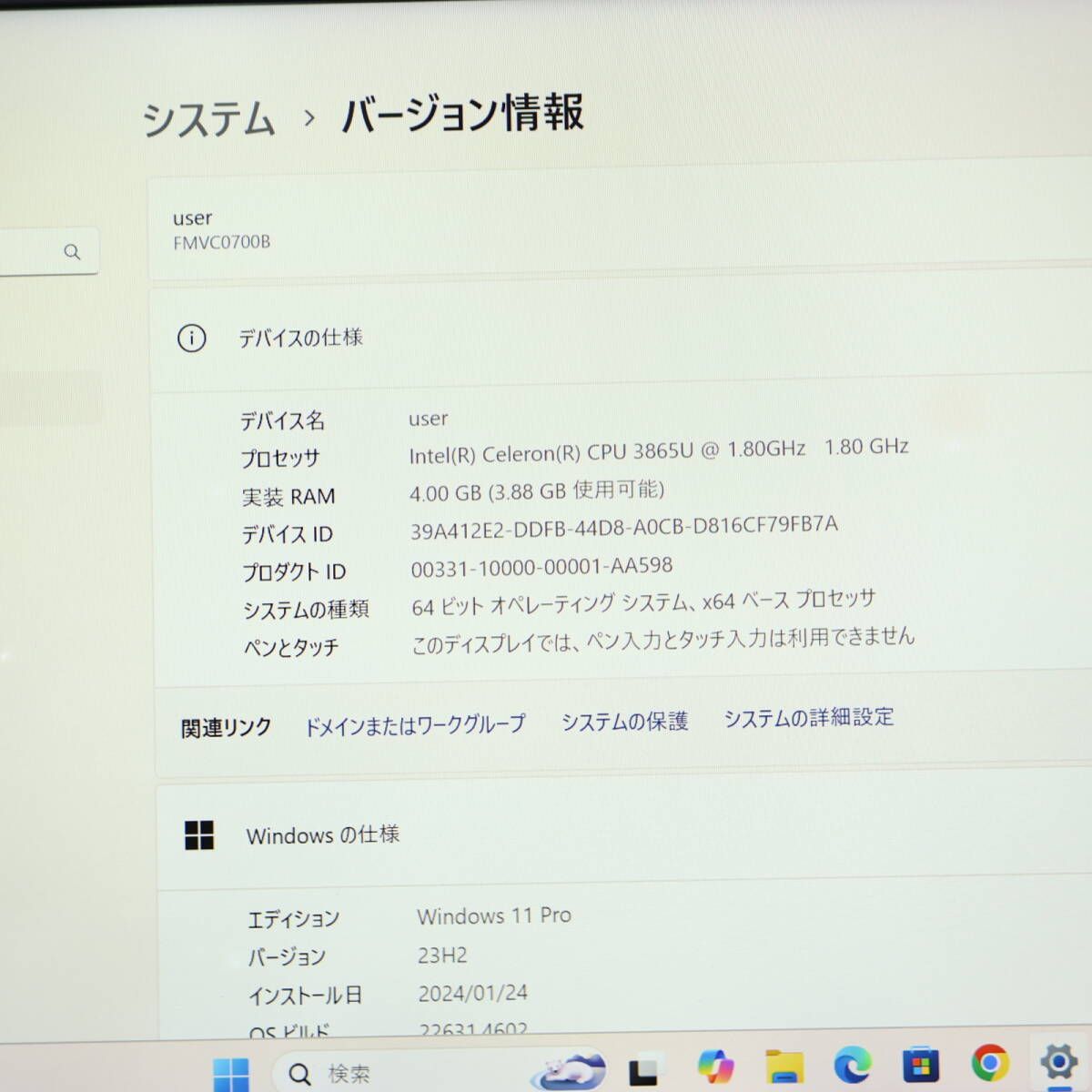Click the 関連リンク label

pyautogui.click(x=226, y=728)
